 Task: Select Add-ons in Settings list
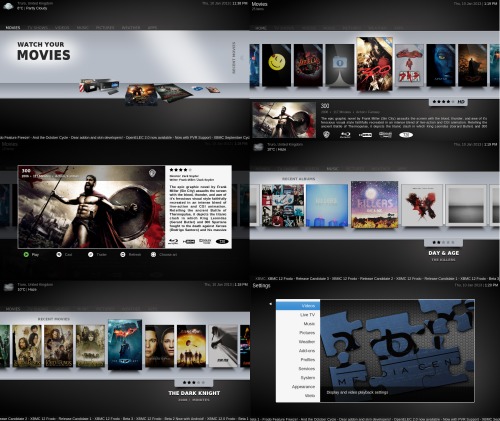[x=298, y=351]
